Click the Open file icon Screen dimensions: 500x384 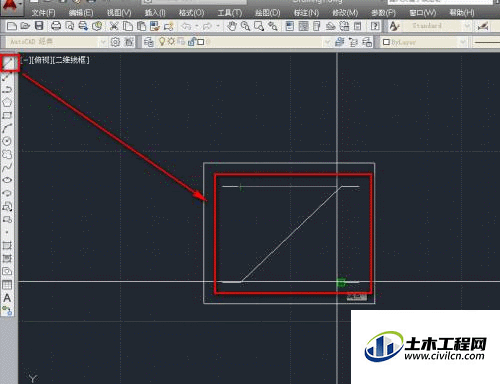pyautogui.click(x=25, y=26)
